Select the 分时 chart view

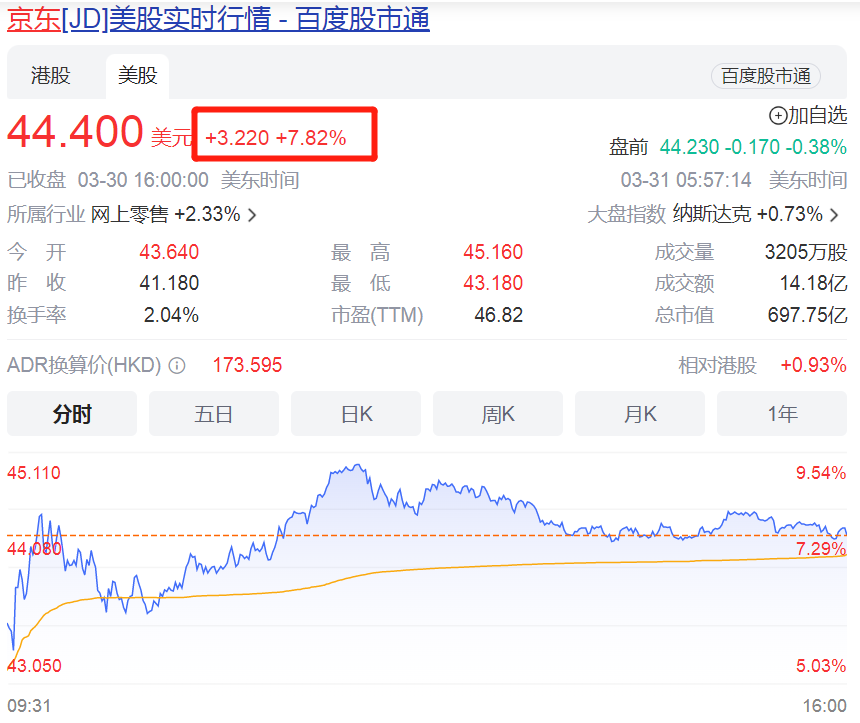coord(72,414)
